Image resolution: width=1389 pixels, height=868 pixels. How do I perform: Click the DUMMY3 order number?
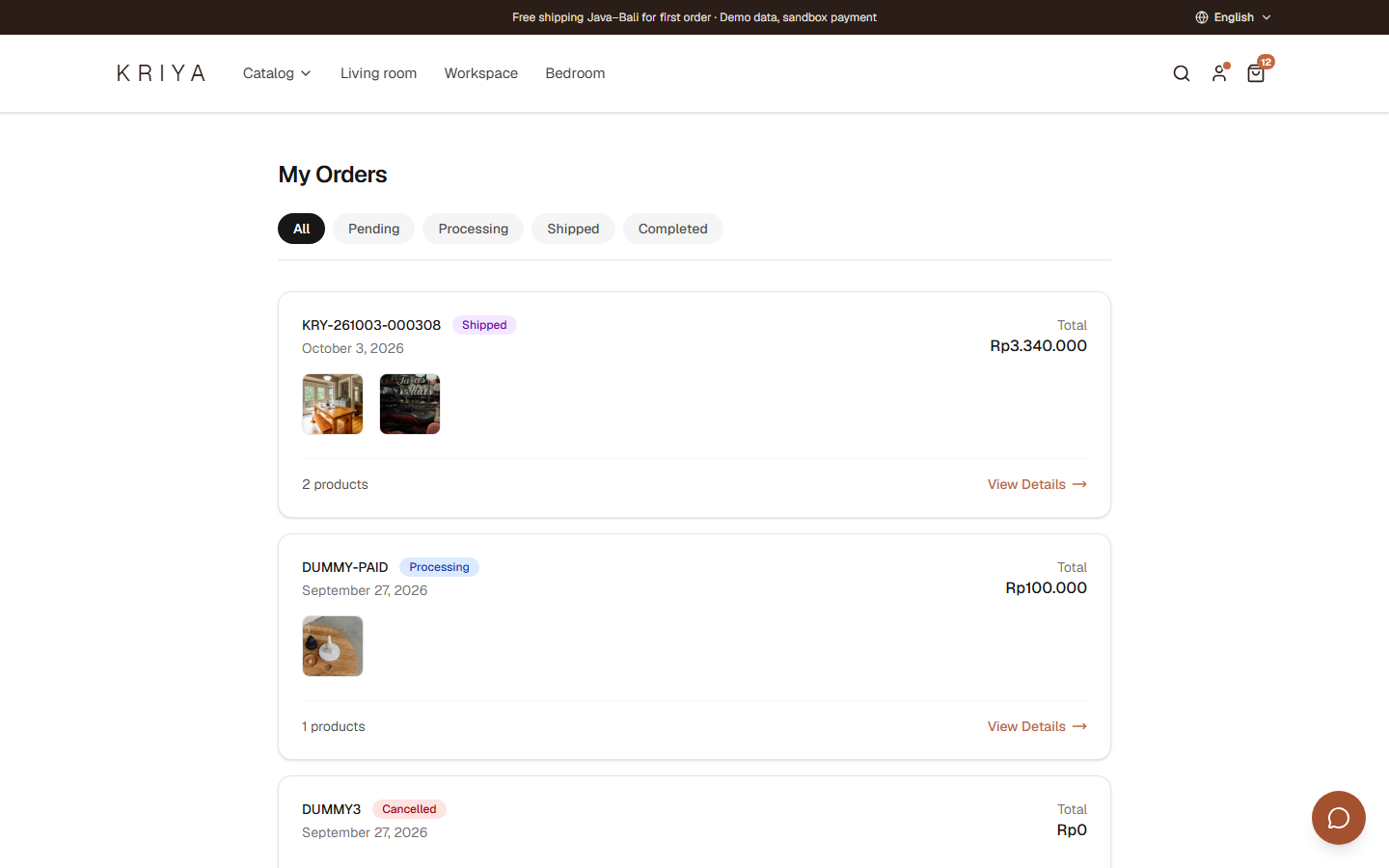[x=332, y=809]
